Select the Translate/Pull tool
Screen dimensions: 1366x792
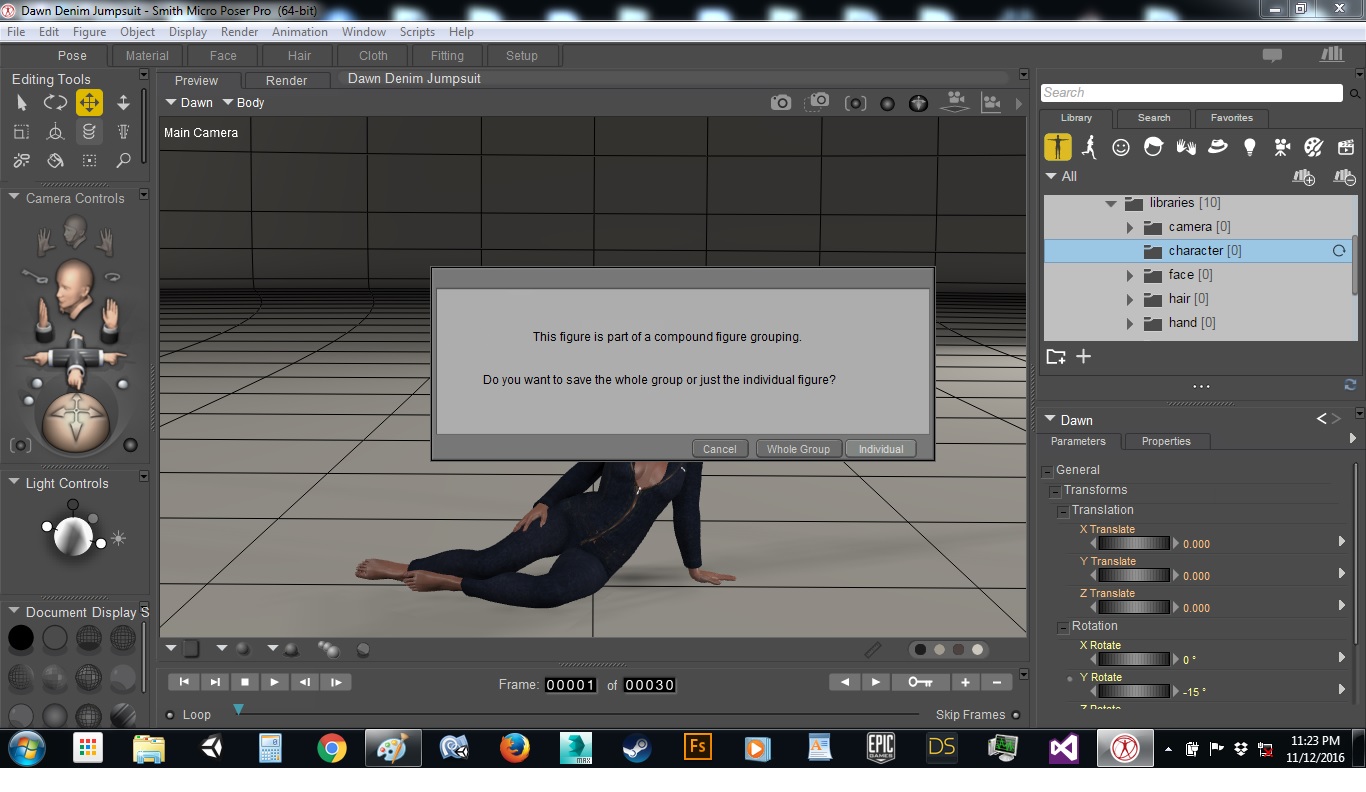coord(89,103)
